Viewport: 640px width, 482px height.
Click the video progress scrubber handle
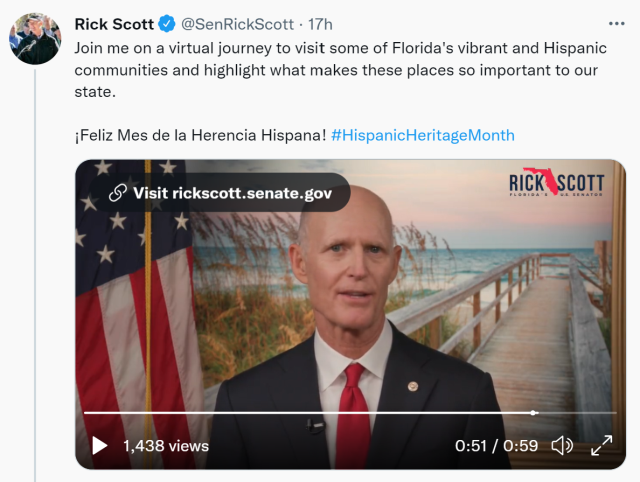[533, 413]
